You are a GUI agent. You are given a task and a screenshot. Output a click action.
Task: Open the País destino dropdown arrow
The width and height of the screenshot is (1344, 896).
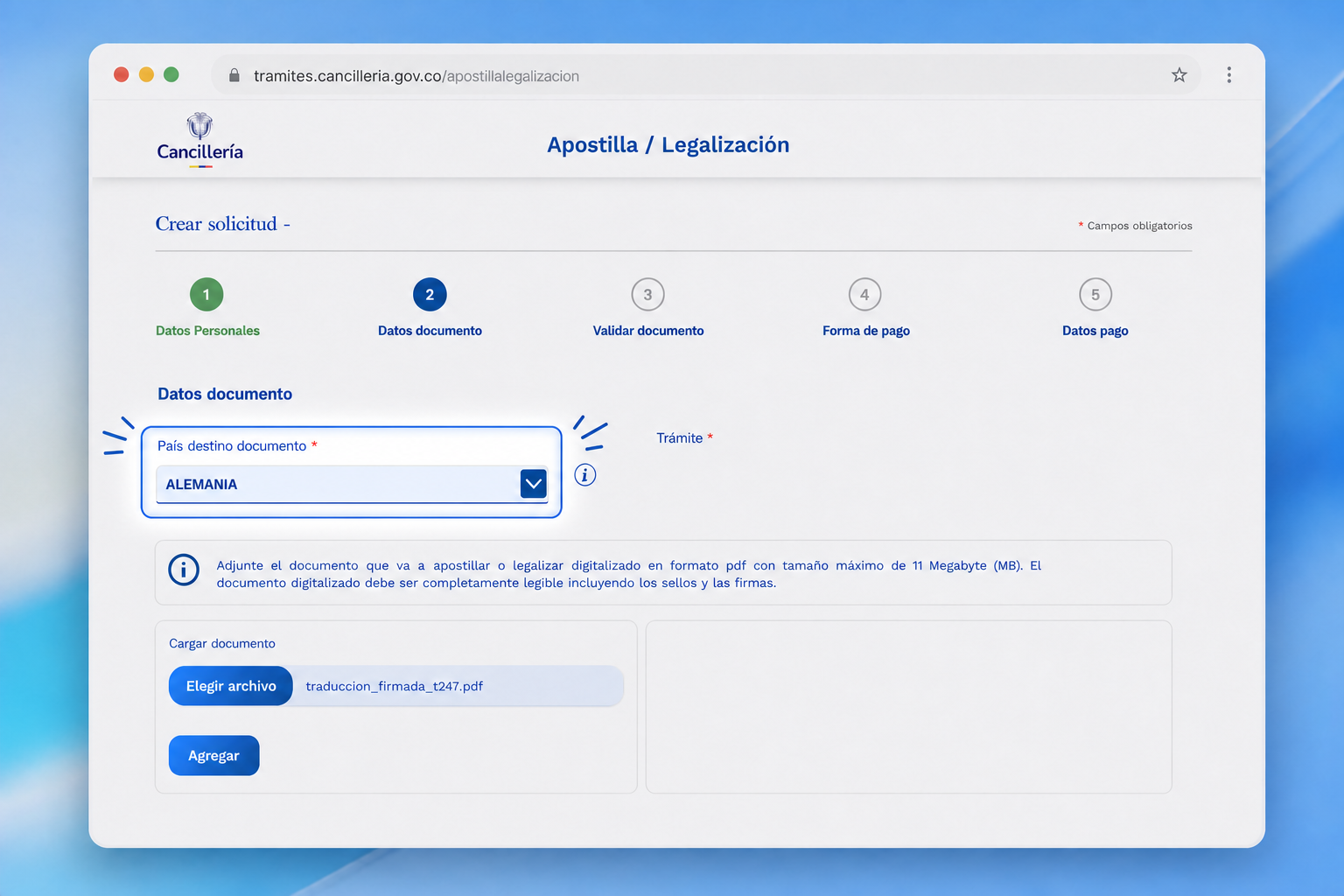click(534, 484)
